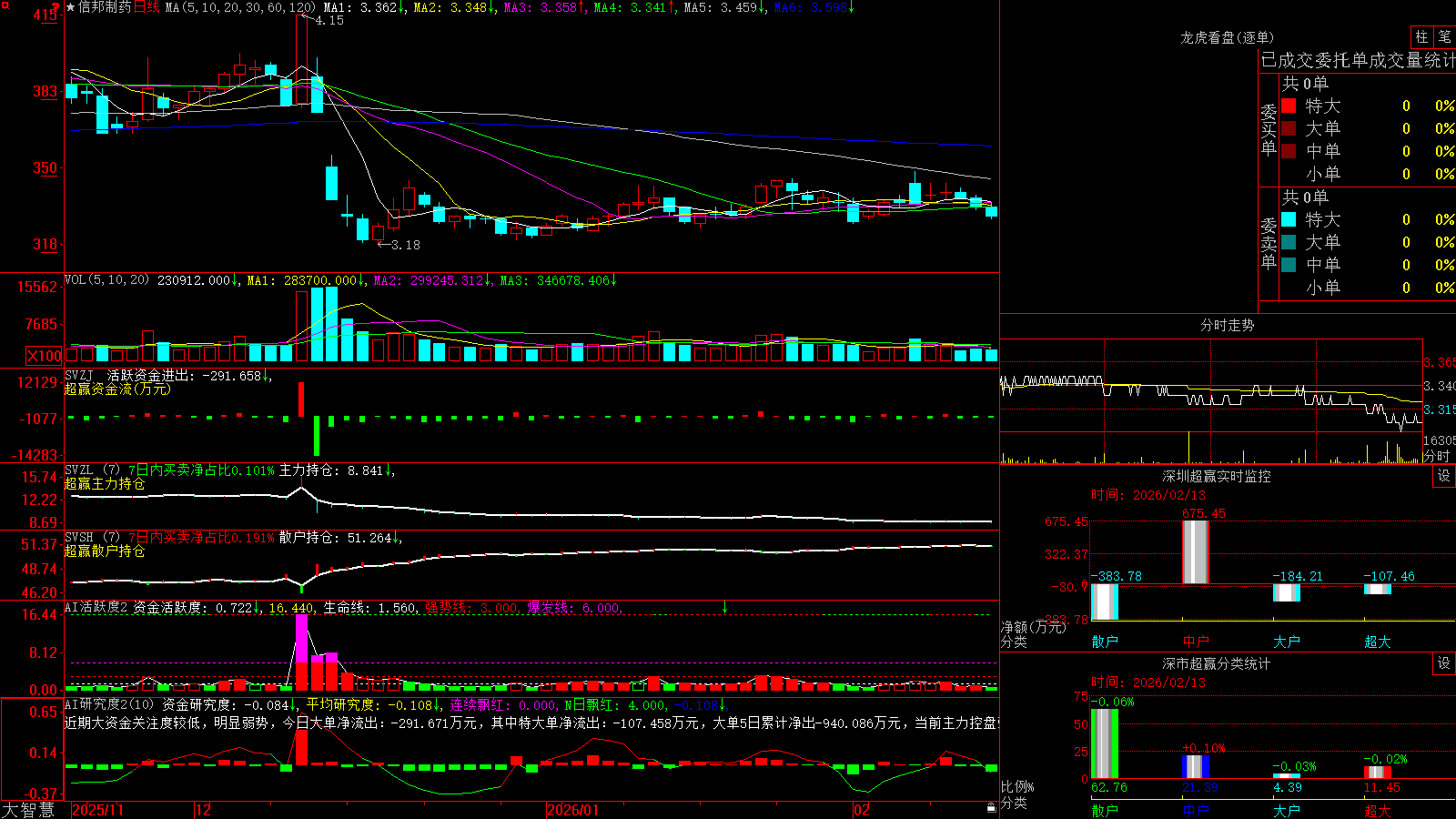Image resolution: width=1456 pixels, height=819 pixels.
Task: Click the 12 month timeline marker
Action: (203, 810)
